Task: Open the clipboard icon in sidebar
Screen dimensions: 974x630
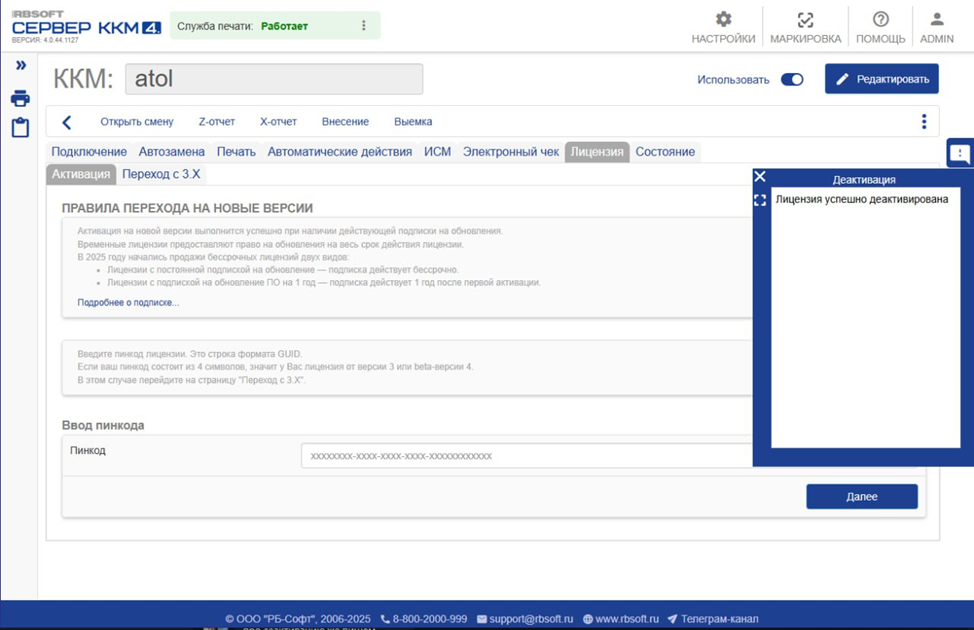Action: click(x=20, y=128)
